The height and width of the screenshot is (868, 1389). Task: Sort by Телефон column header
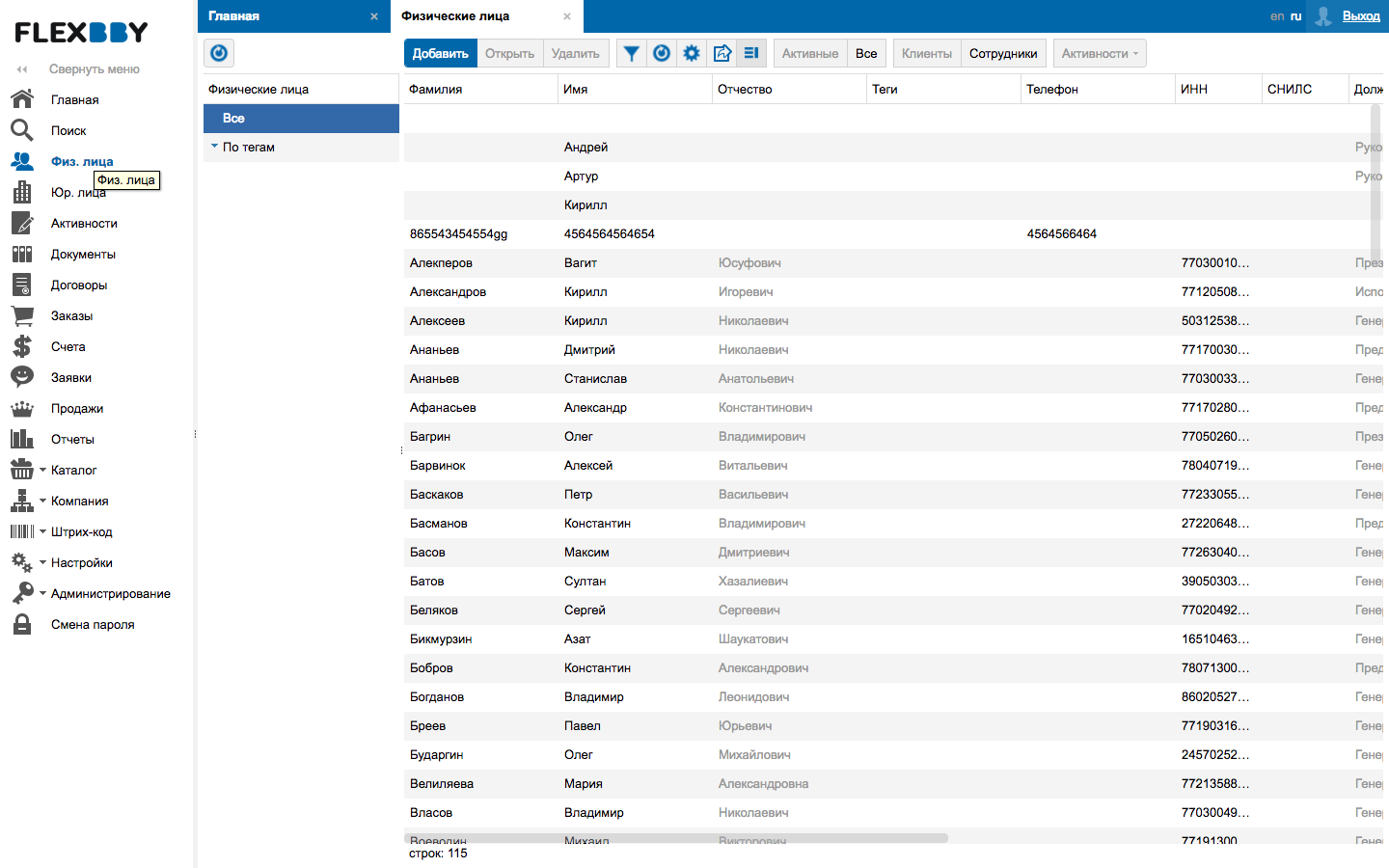click(1098, 89)
